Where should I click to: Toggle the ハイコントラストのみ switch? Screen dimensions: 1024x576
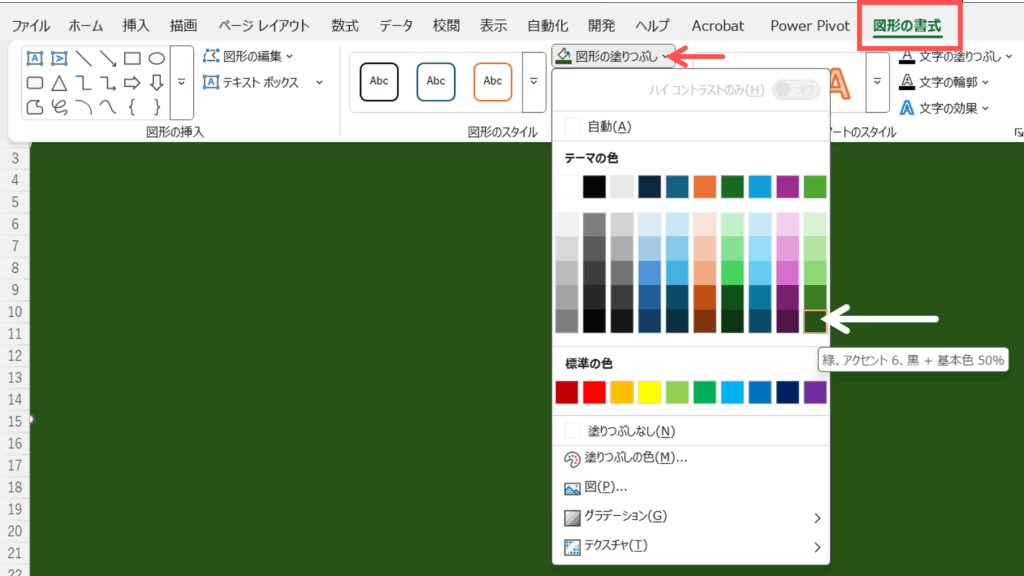pyautogui.click(x=795, y=90)
